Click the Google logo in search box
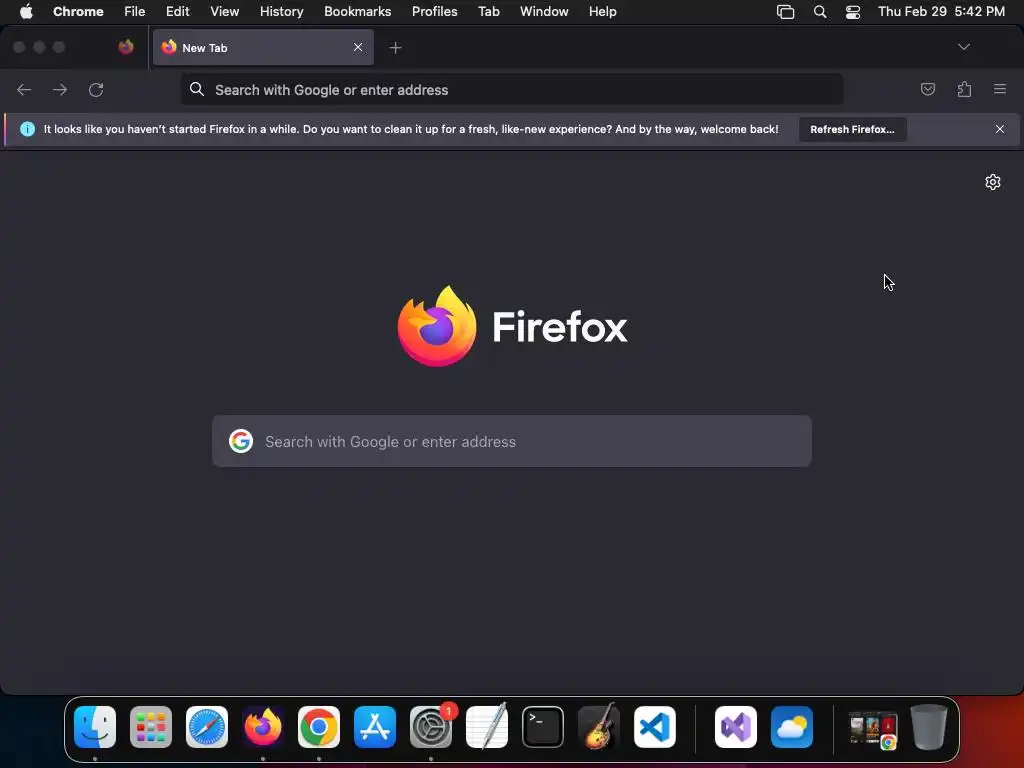This screenshot has height=768, width=1024. [241, 441]
